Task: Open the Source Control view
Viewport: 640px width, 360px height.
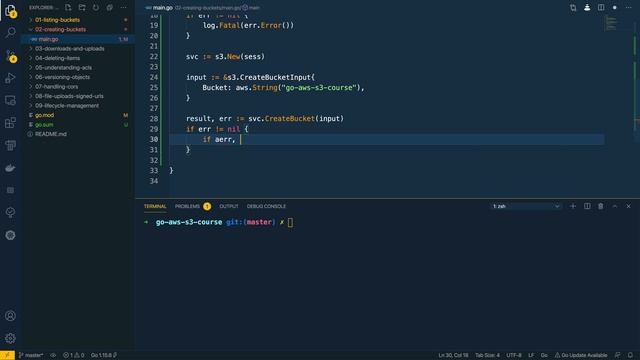Action: click(10, 55)
